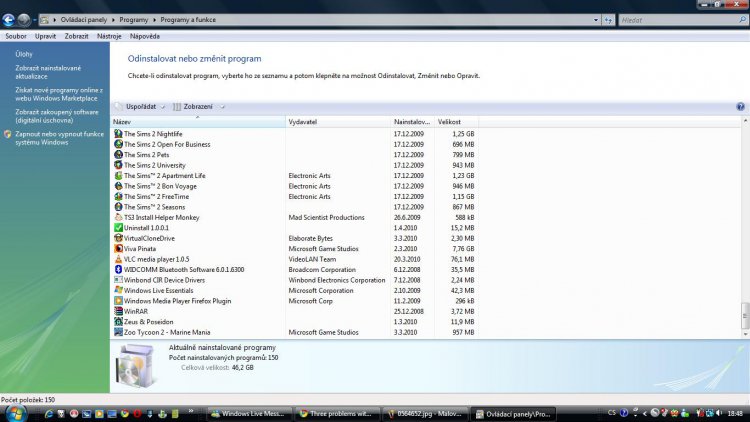Click the Zeus & Poseidon icon

[118, 322]
